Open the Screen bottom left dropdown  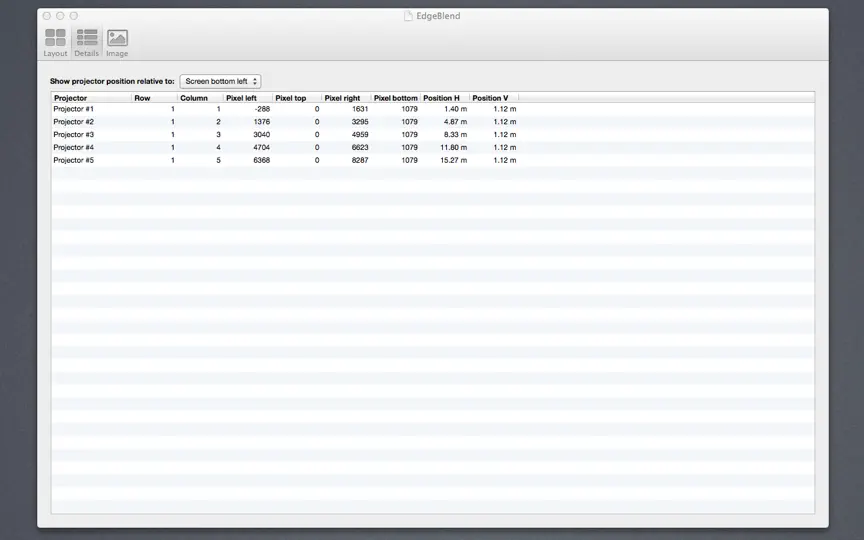[220, 81]
